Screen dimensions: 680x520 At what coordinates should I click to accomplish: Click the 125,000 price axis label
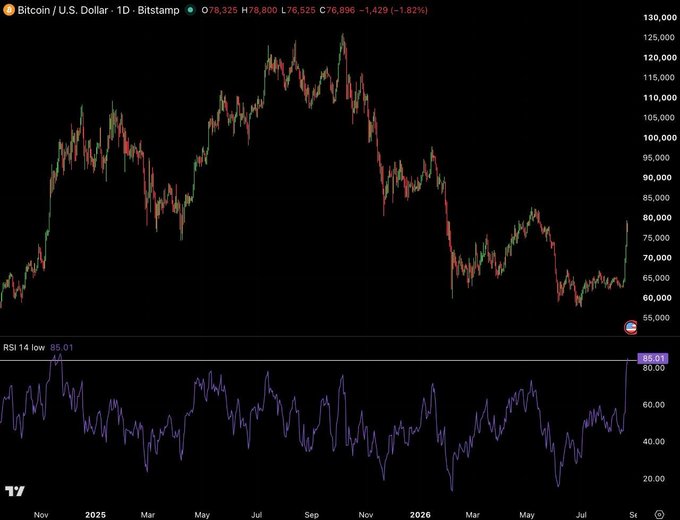coord(659,37)
